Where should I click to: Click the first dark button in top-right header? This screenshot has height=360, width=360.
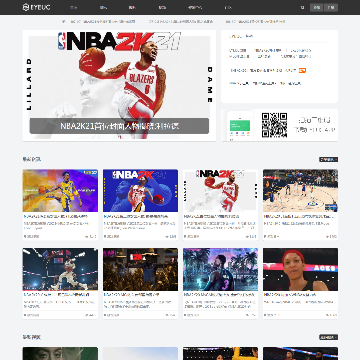click(316, 7)
